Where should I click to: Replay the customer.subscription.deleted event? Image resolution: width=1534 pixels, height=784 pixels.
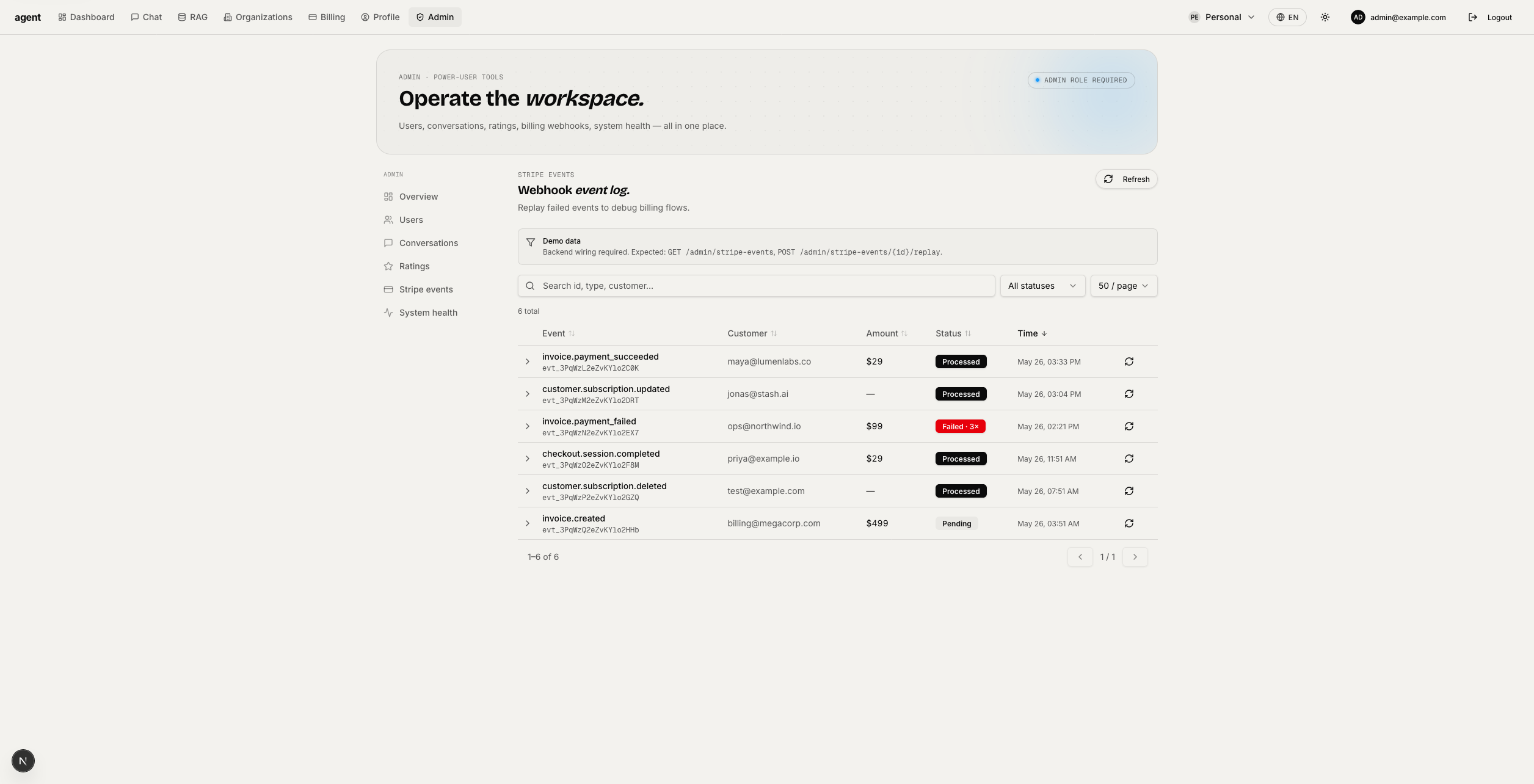tap(1129, 491)
